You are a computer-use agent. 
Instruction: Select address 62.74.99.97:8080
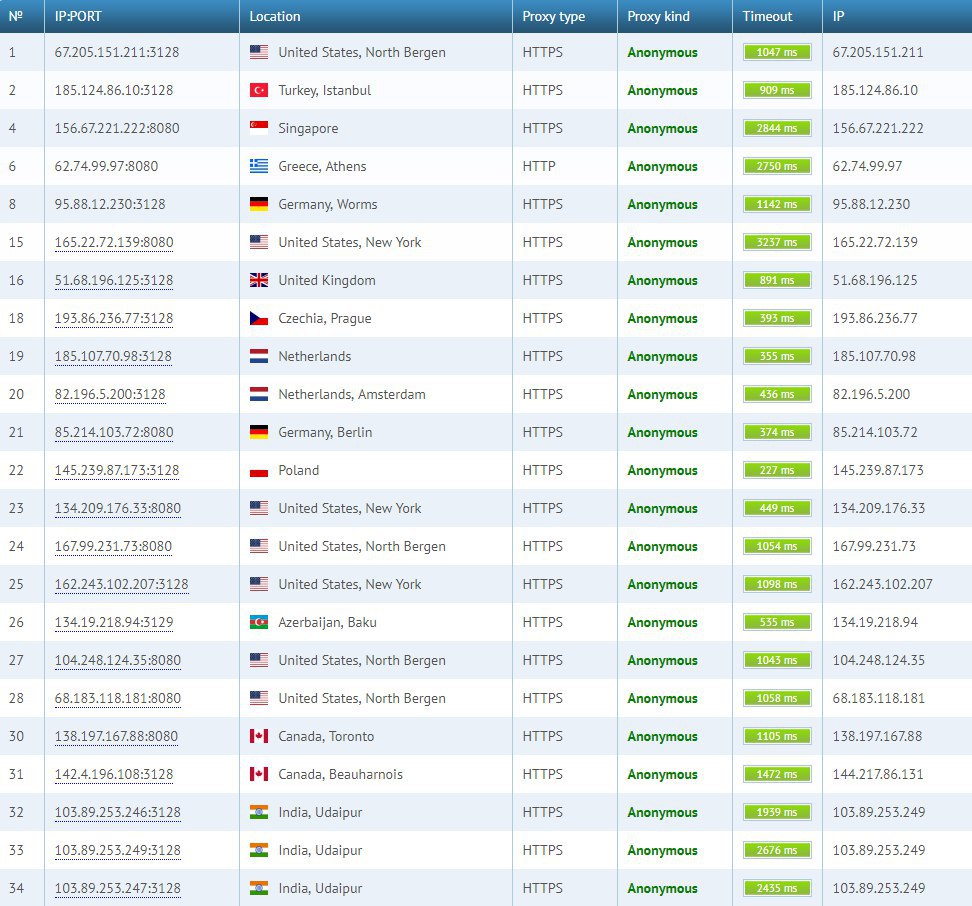[107, 166]
